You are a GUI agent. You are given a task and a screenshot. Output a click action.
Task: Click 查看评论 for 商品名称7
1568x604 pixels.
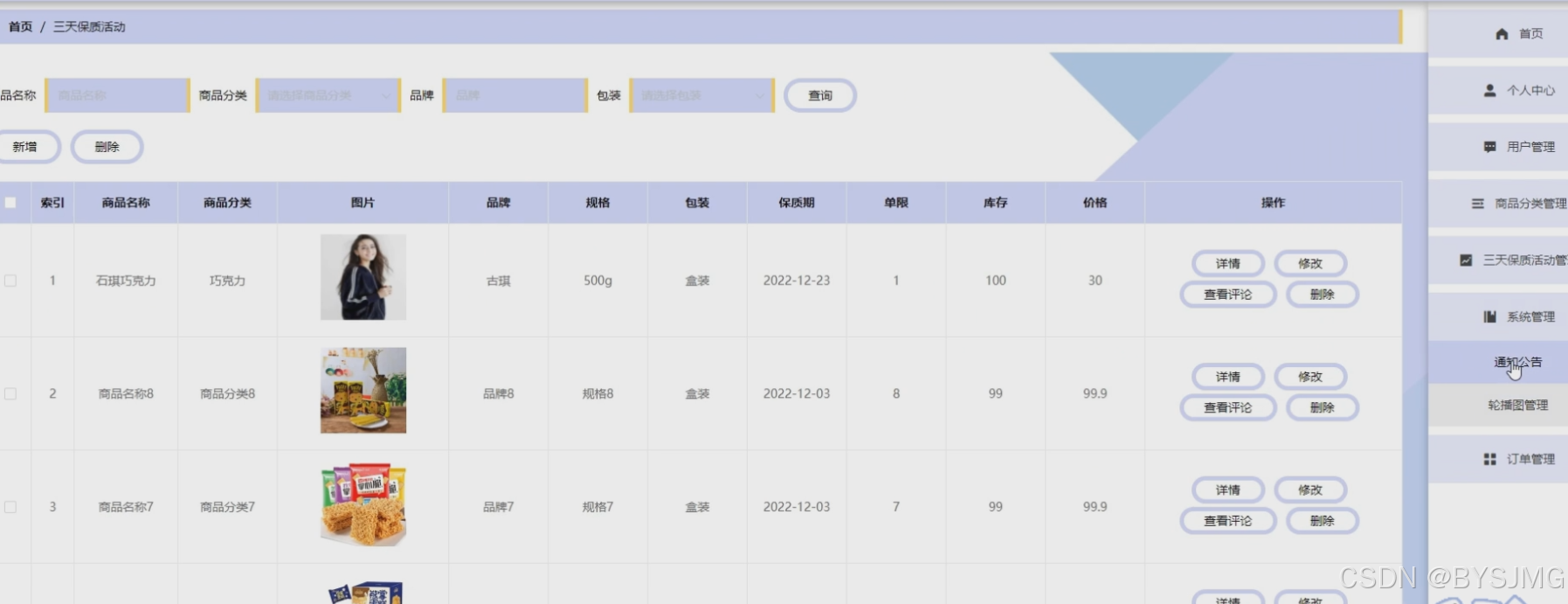(1227, 521)
